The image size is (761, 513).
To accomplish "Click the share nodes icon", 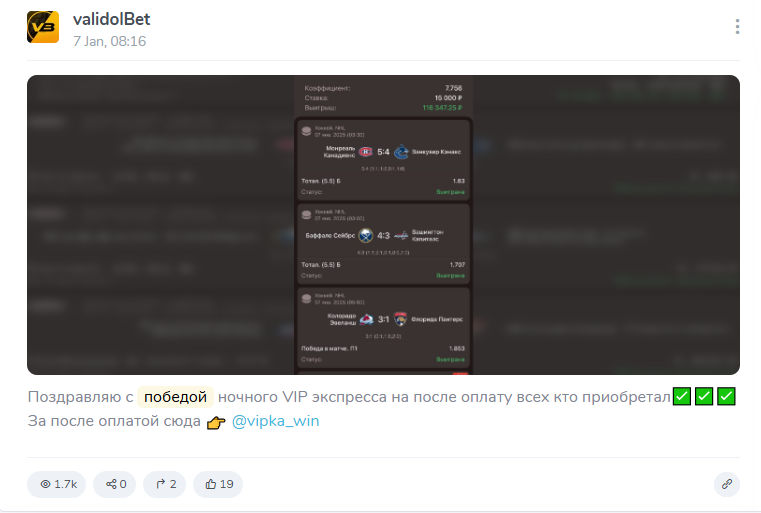I will (x=111, y=484).
